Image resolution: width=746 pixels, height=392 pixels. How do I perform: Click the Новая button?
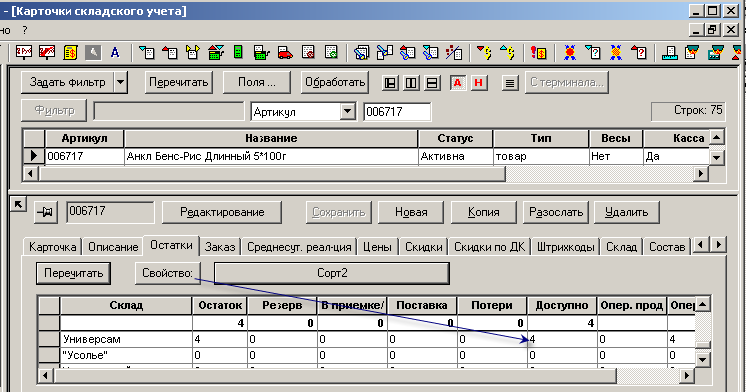tap(411, 212)
